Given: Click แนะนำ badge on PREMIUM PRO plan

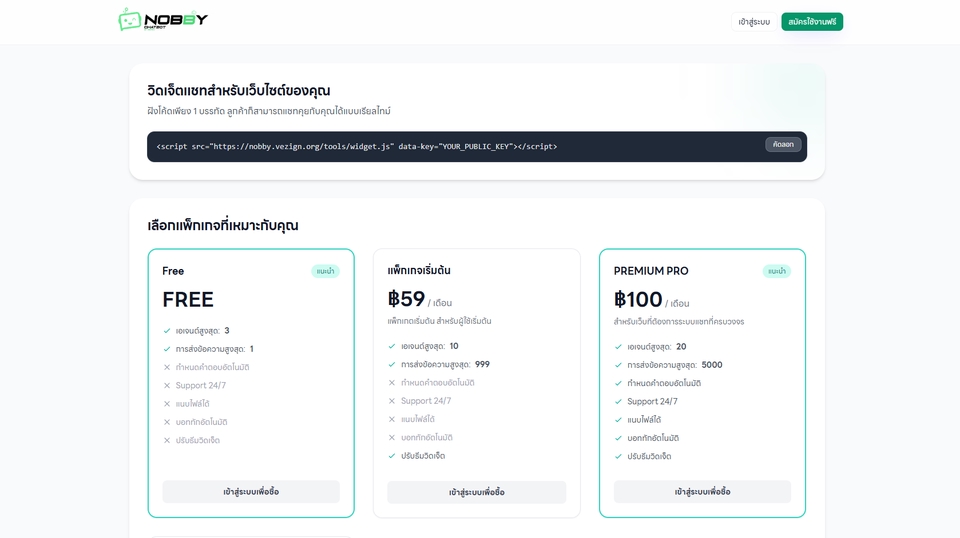Looking at the screenshot, I should click(x=776, y=271).
